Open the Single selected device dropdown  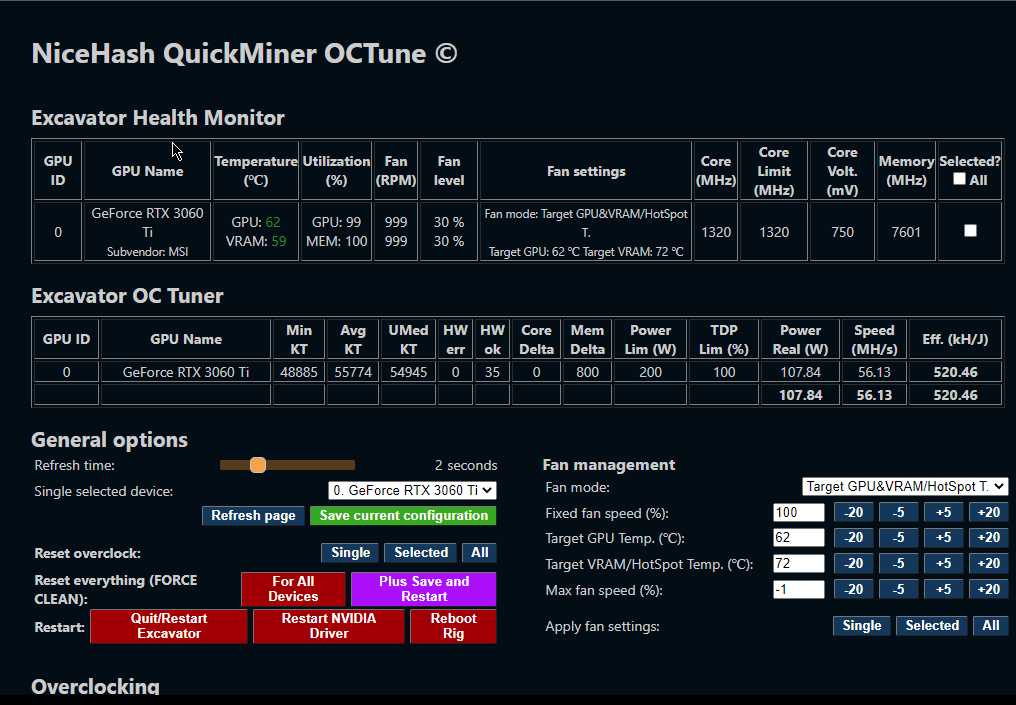point(412,491)
